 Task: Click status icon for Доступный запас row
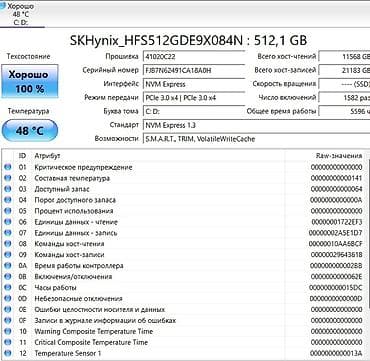pyautogui.click(x=7, y=189)
